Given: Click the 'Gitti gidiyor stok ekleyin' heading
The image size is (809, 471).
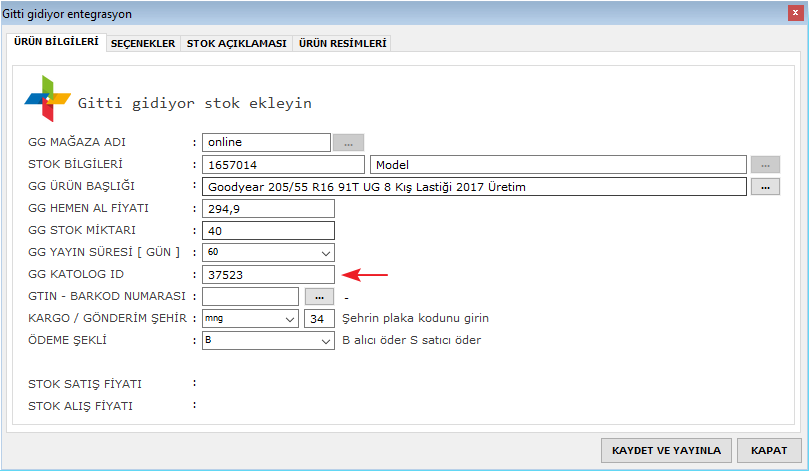Looking at the screenshot, I should [x=195, y=103].
